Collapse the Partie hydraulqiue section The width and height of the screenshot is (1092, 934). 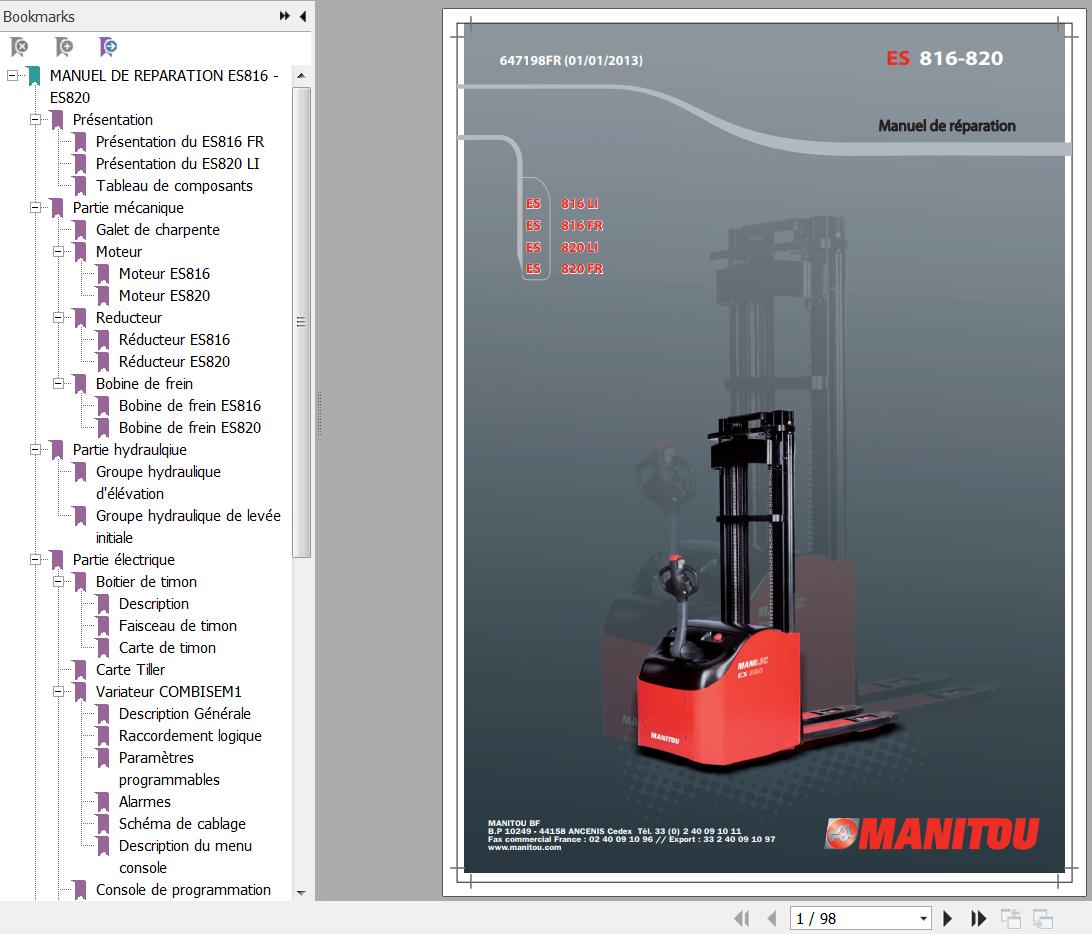click(35, 450)
